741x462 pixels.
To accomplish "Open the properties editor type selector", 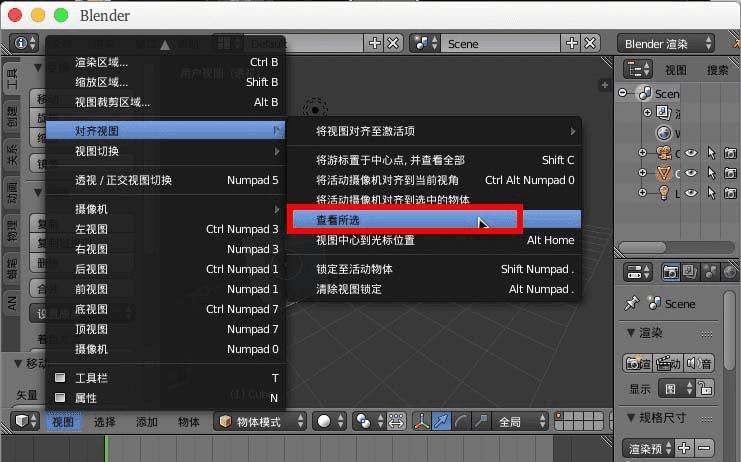I will click(x=638, y=272).
